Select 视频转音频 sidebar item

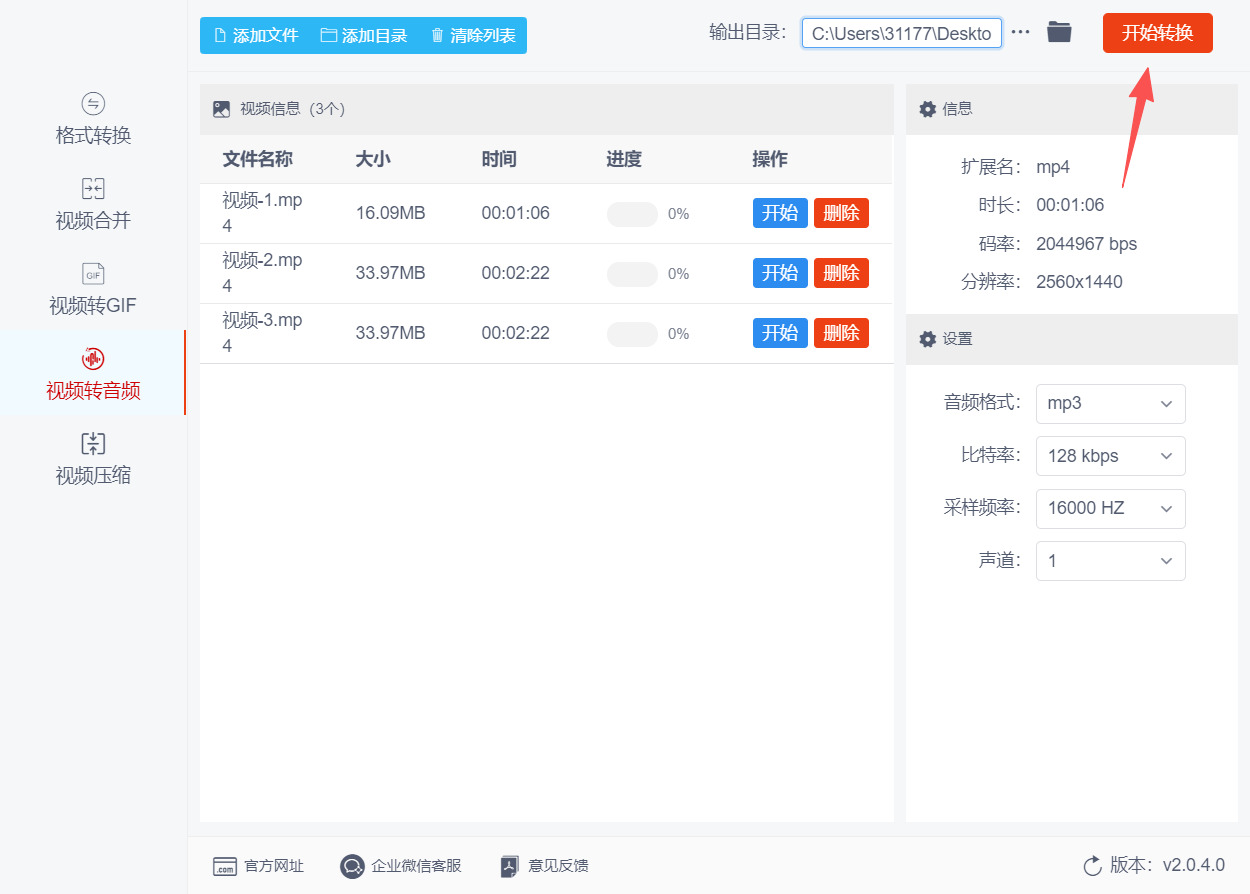[x=93, y=373]
